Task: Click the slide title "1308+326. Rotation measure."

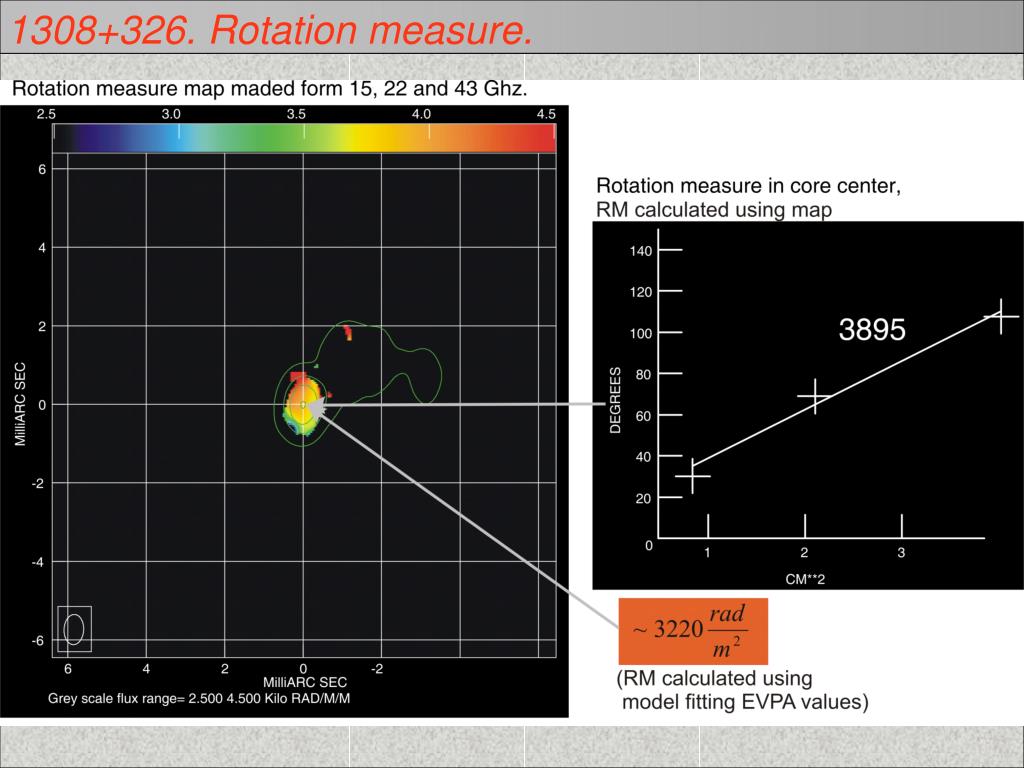Action: click(272, 29)
